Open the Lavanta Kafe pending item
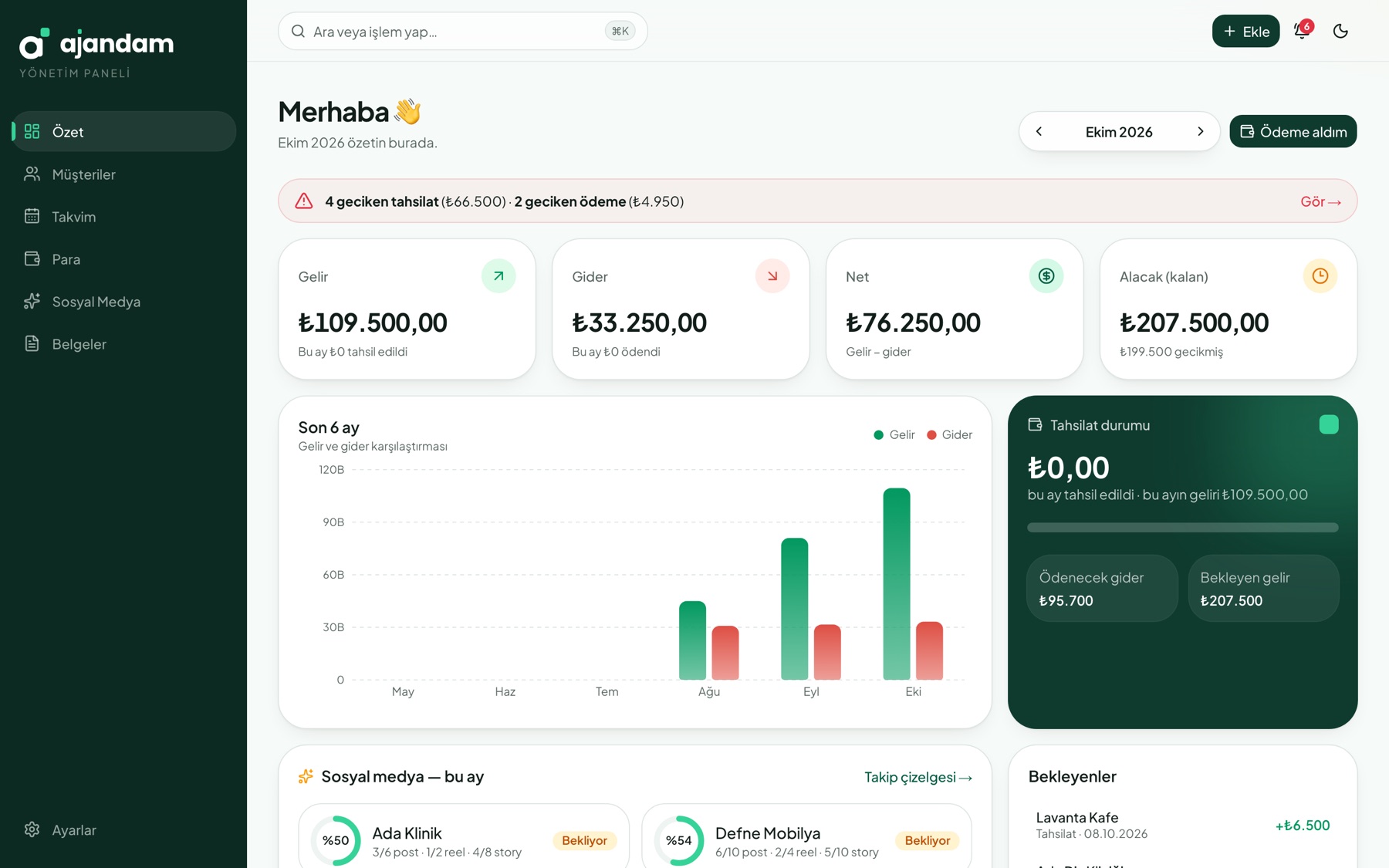The height and width of the screenshot is (868, 1389). pyautogui.click(x=1182, y=826)
